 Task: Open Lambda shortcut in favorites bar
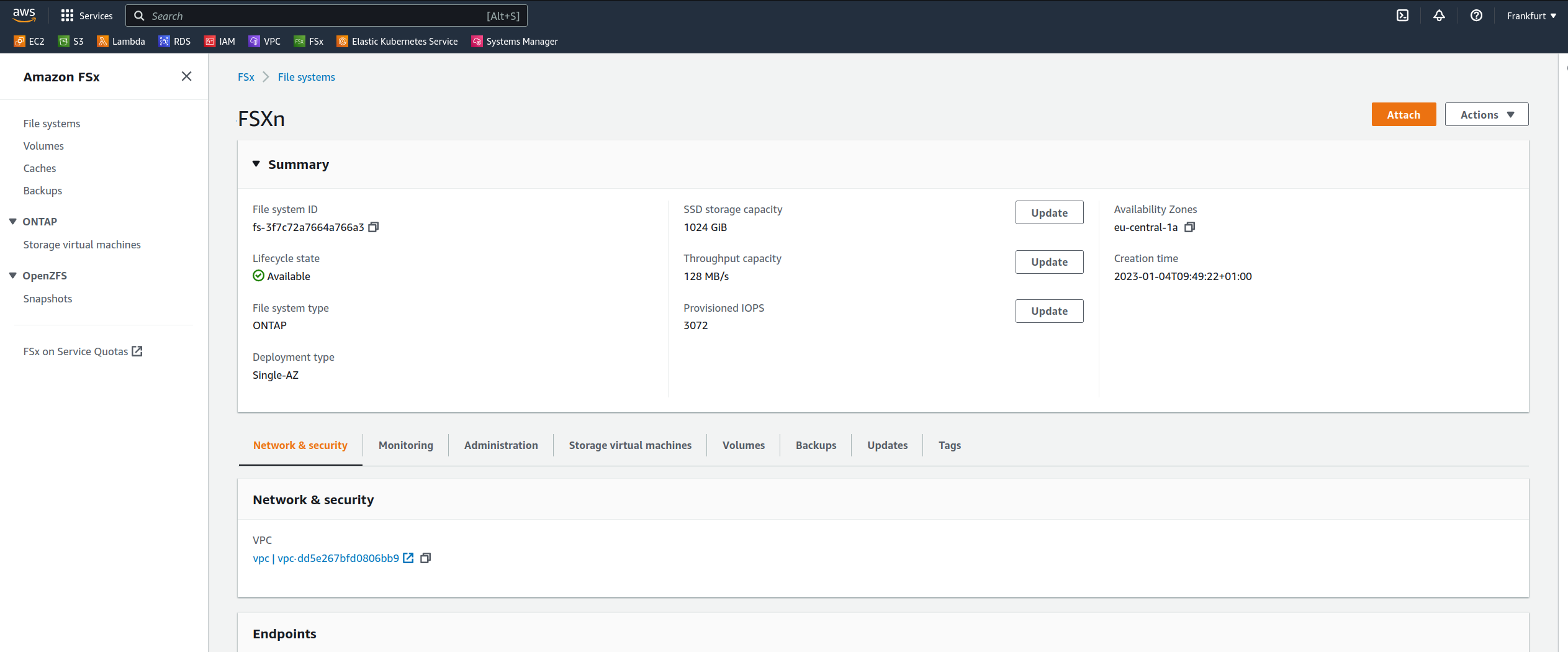tap(121, 42)
